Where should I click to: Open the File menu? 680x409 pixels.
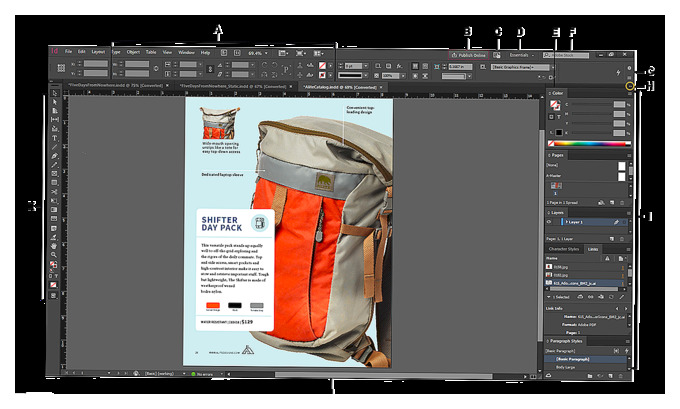point(68,52)
